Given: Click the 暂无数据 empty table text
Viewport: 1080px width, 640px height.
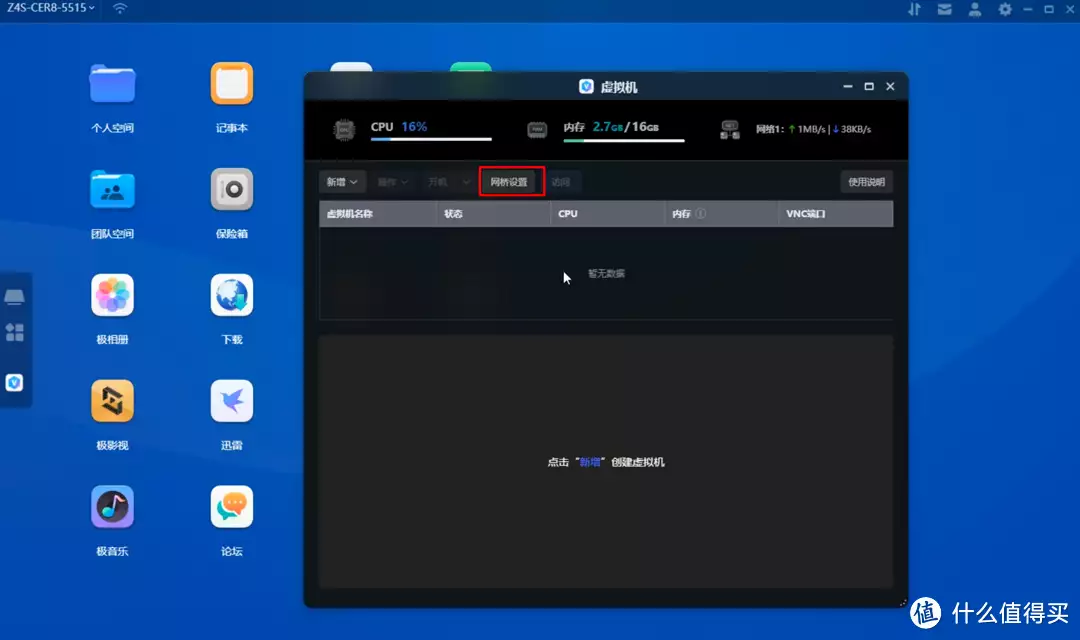Looking at the screenshot, I should pos(606,273).
